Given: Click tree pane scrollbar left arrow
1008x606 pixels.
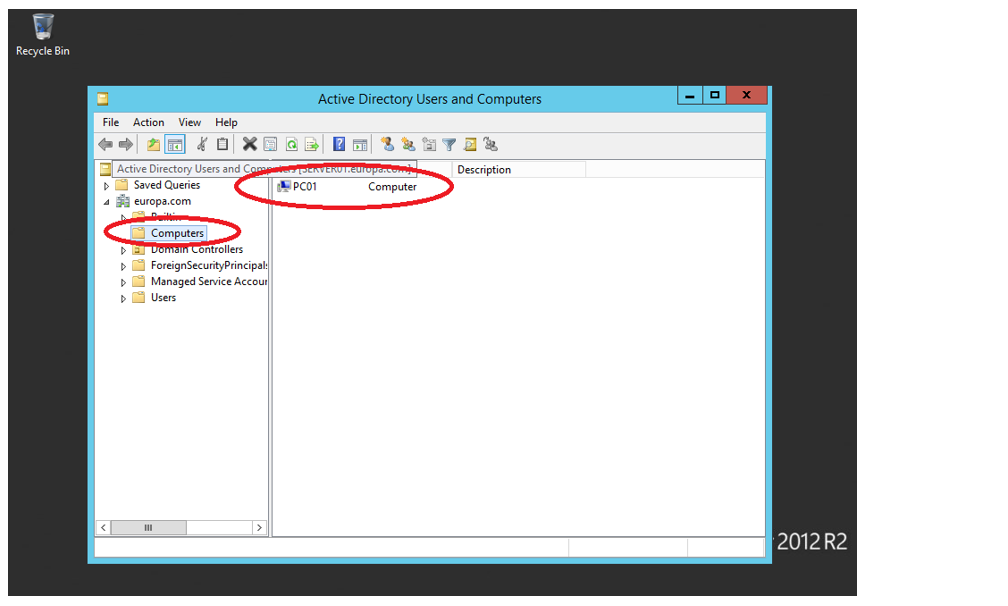Looking at the screenshot, I should (x=103, y=528).
